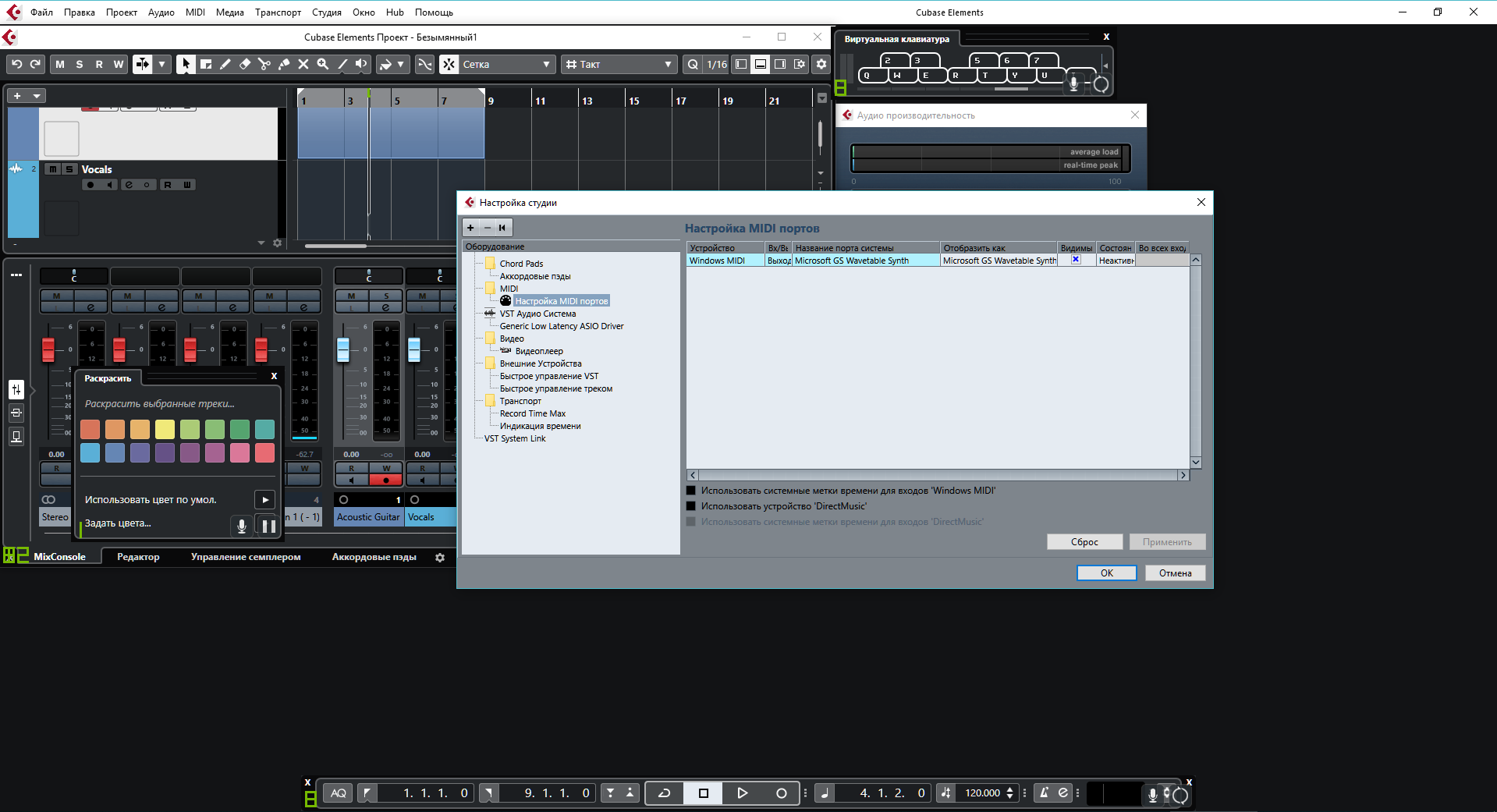Toggle Write automation W for all tracks
Image resolution: width=1497 pixels, height=812 pixels.
coord(119,64)
